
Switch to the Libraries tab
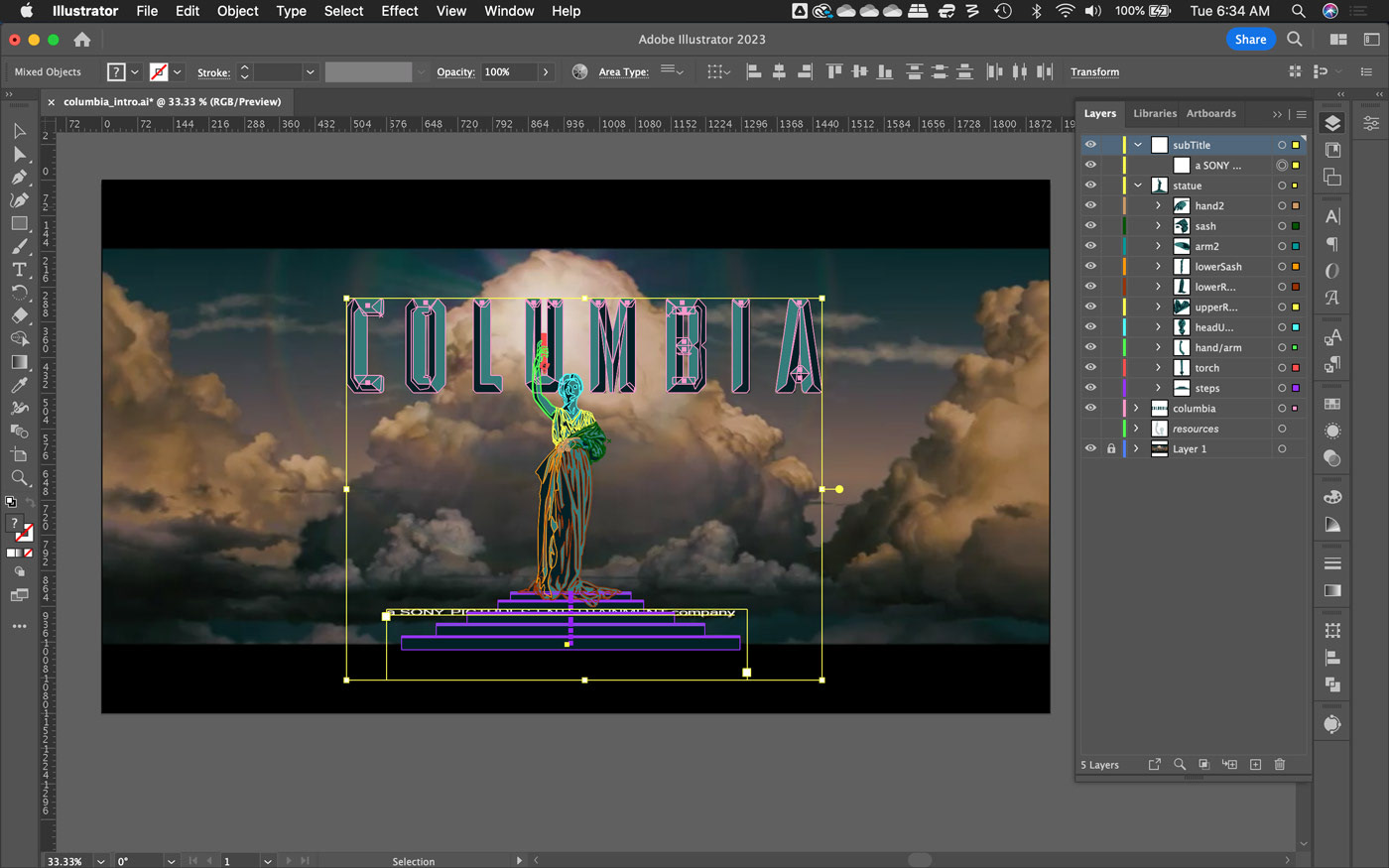1155,113
